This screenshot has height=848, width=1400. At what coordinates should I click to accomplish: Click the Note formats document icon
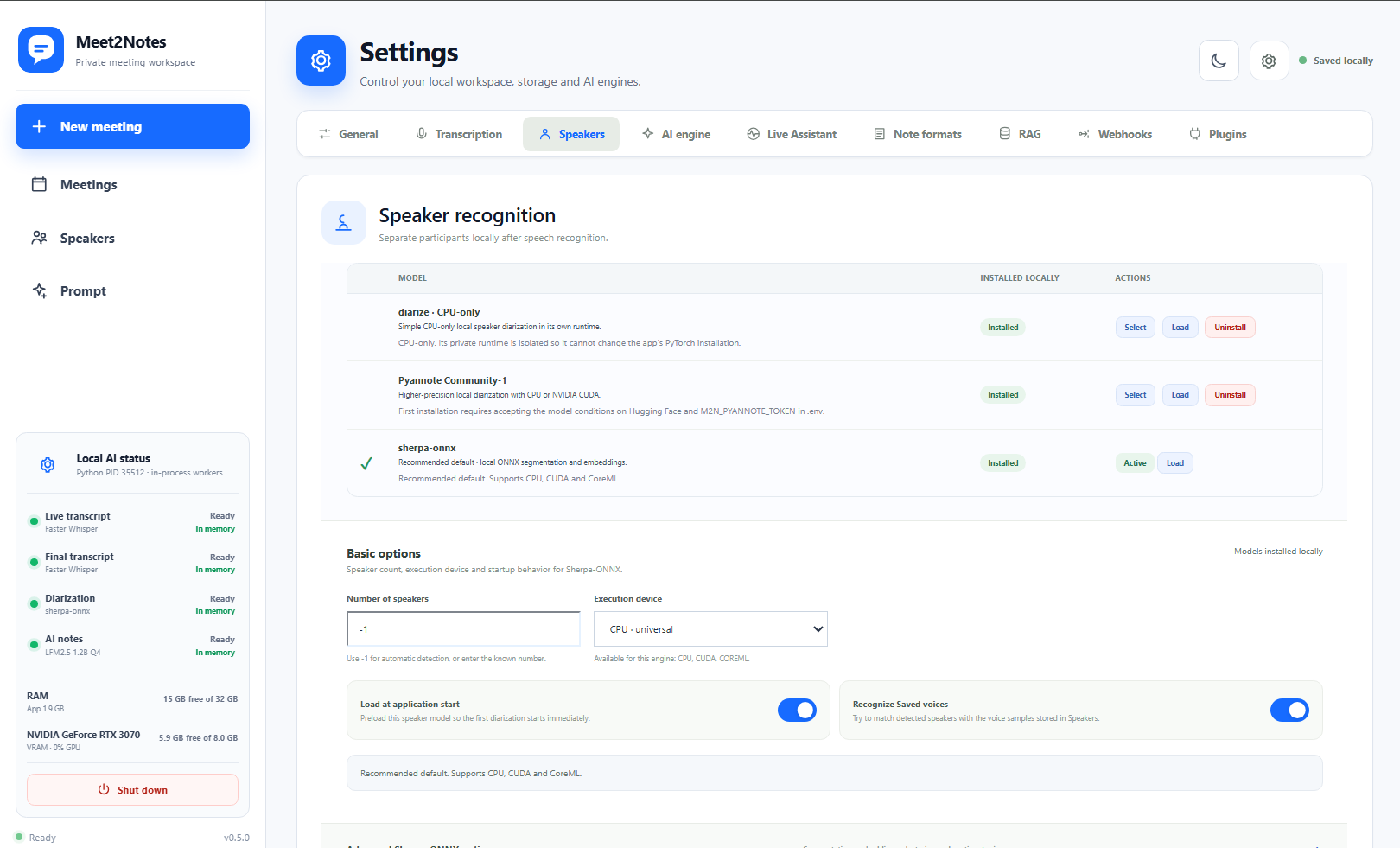tap(880, 134)
